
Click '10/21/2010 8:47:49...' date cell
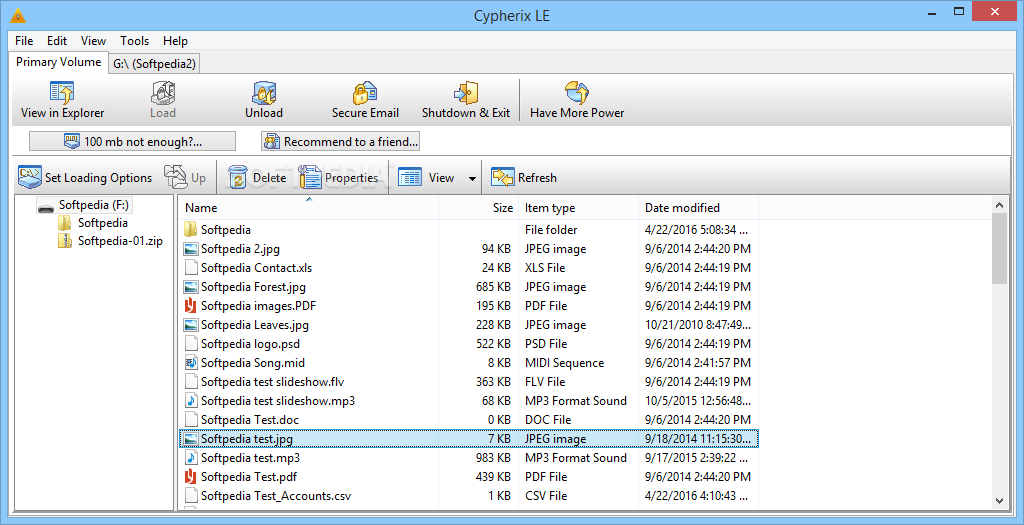(697, 325)
